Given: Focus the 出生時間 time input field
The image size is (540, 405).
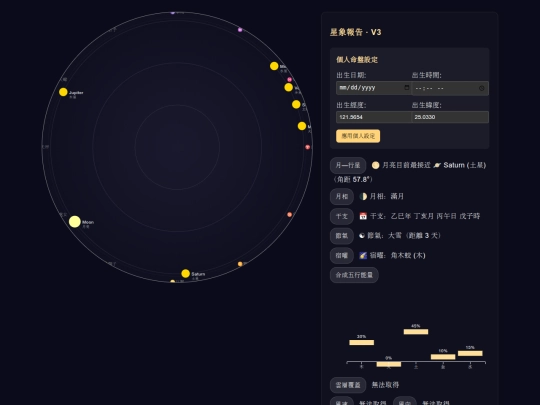Looking at the screenshot, I should coord(450,88).
